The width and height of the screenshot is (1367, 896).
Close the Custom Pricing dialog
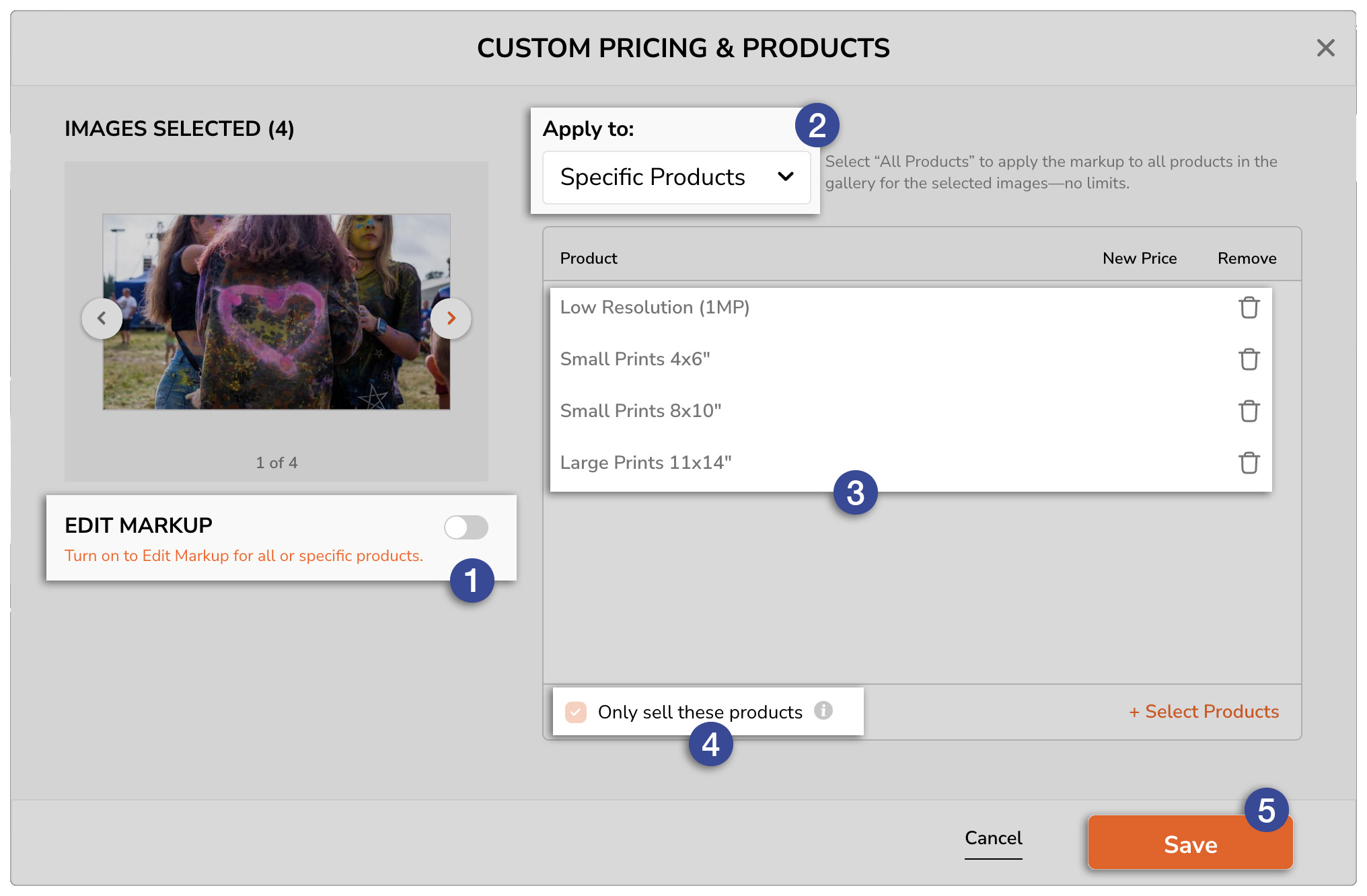[x=1325, y=48]
